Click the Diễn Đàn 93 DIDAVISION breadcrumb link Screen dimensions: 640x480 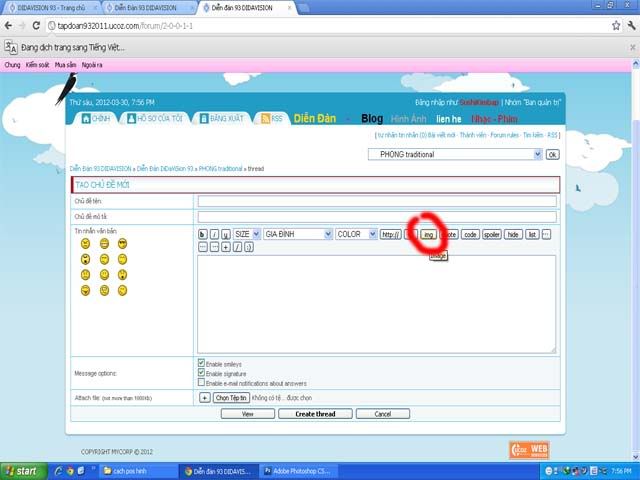click(x=100, y=169)
